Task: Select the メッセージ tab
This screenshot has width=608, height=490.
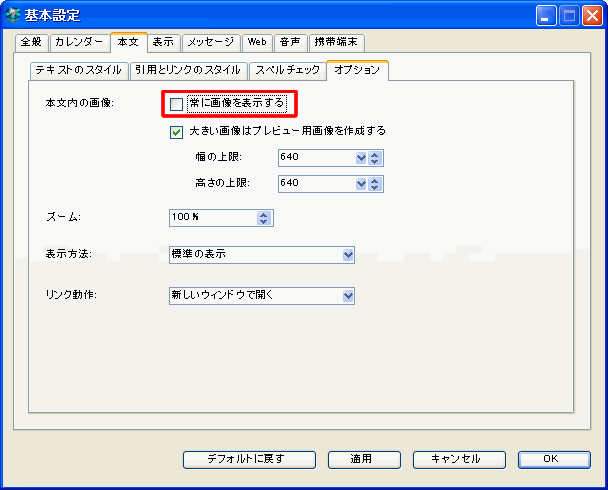Action: (210, 42)
